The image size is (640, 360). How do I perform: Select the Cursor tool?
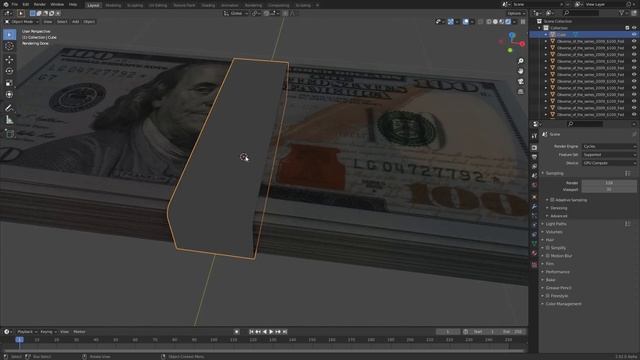pyautogui.click(x=9, y=46)
